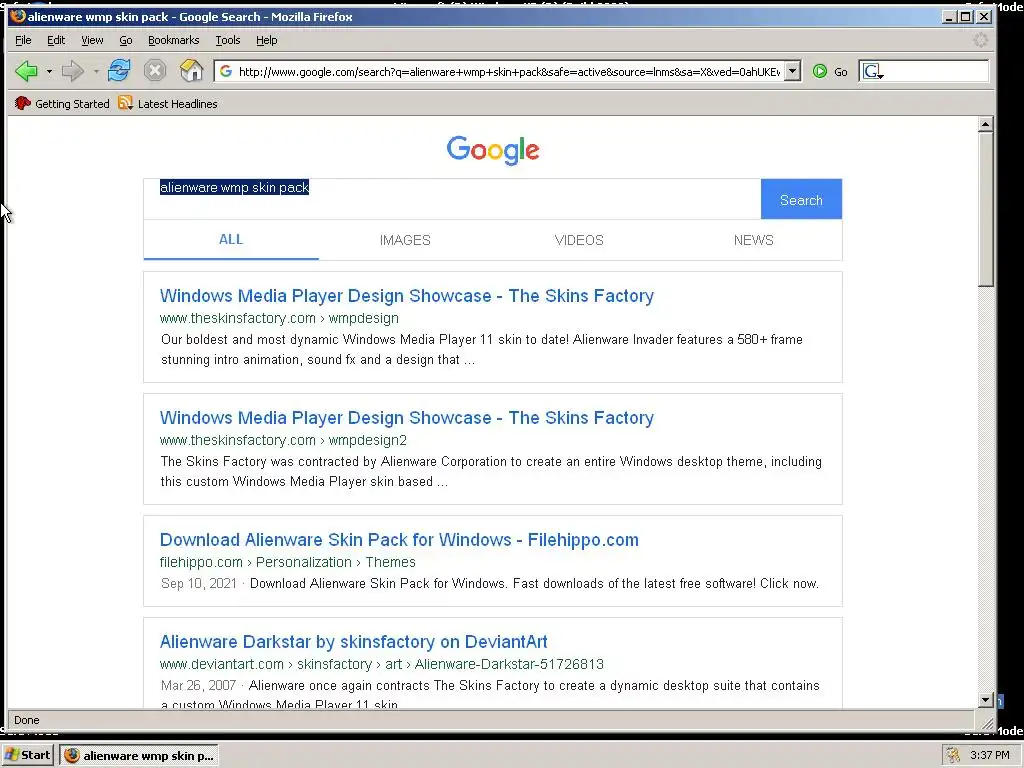Screen dimensions: 1024x768
Task: Click the Done status bar text
Action: [27, 720]
